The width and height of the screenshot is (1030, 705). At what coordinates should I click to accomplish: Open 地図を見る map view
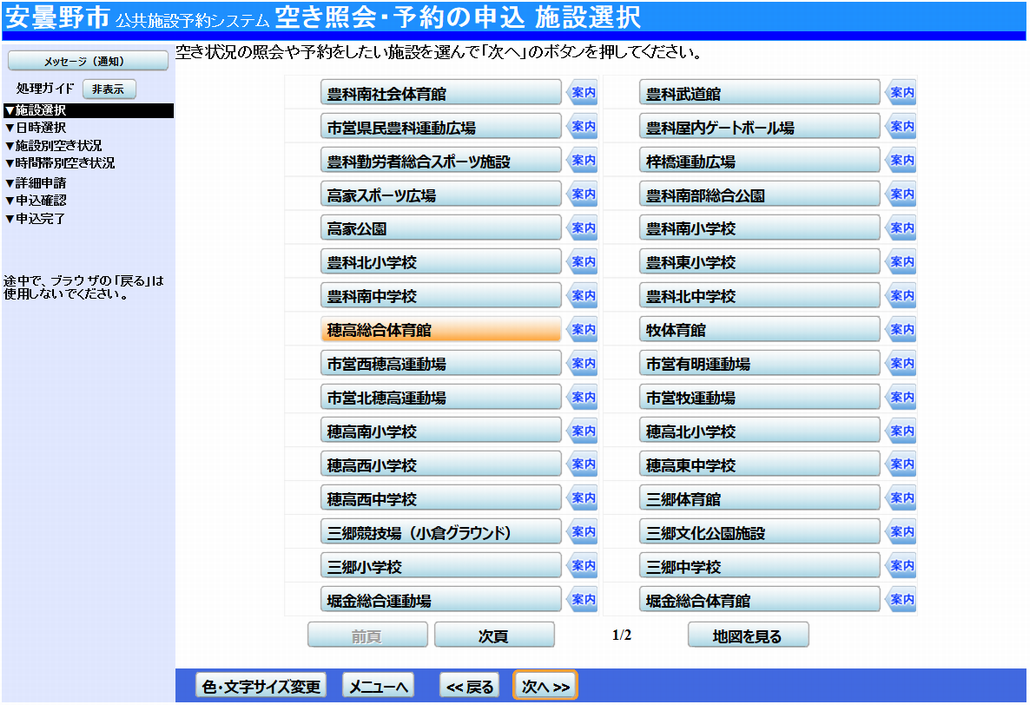[747, 635]
